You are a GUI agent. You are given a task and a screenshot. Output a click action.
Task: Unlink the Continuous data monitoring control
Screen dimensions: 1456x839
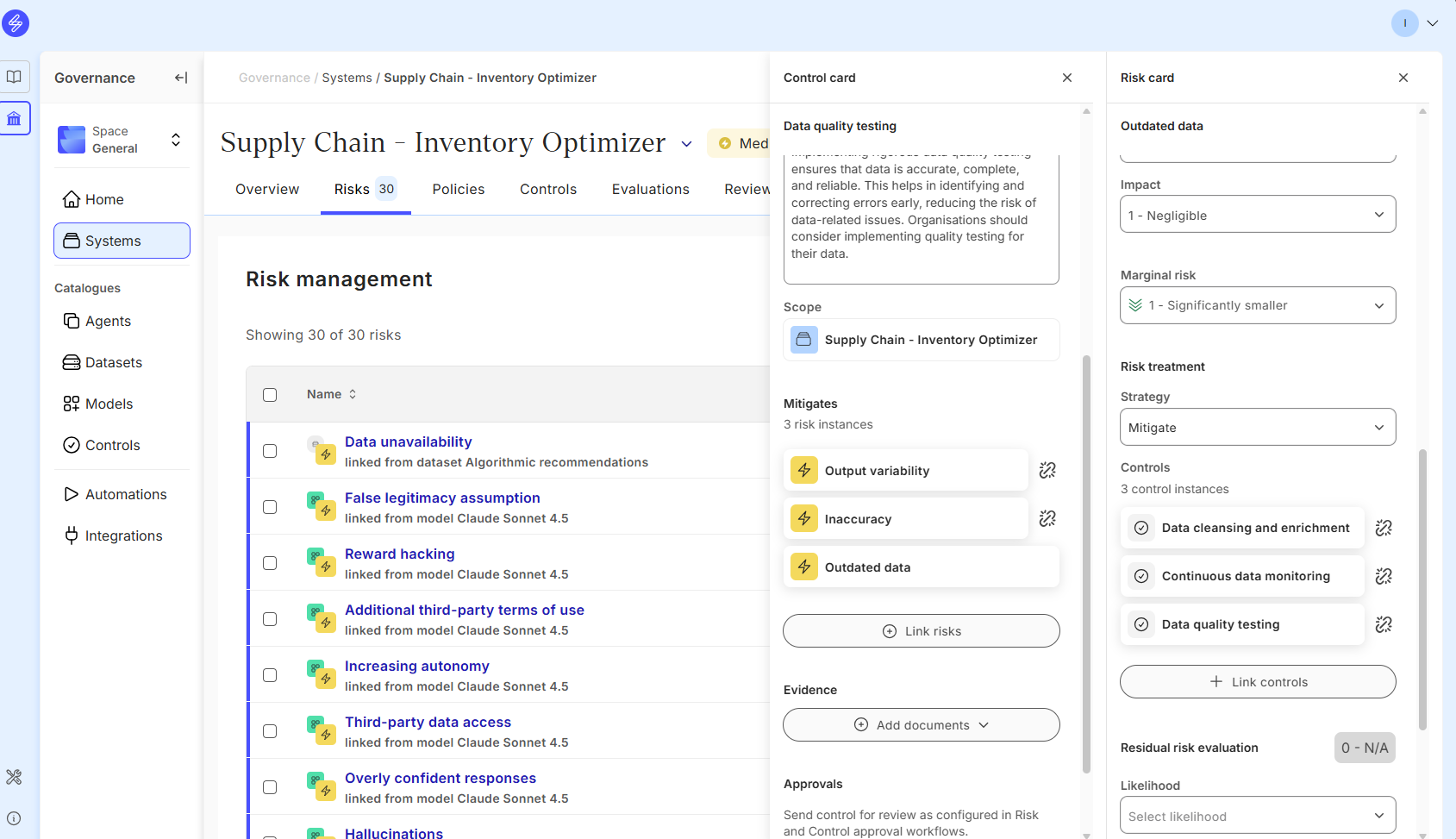point(1384,576)
